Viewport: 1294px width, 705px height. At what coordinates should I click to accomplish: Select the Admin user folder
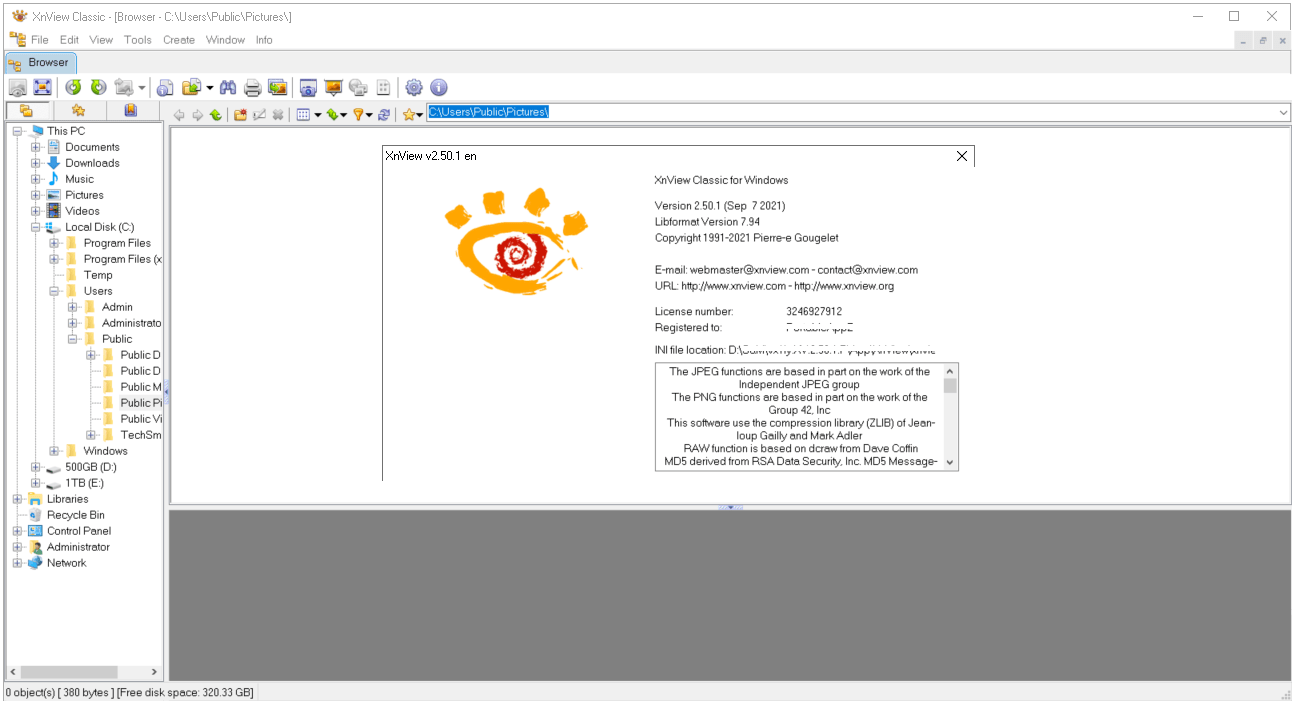(x=117, y=307)
